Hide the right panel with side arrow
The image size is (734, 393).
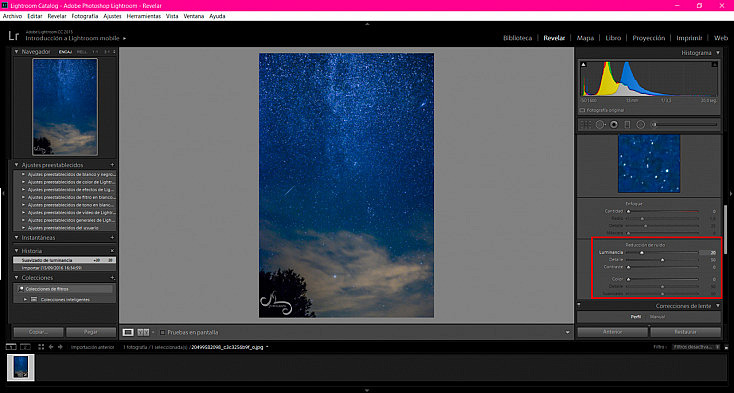tap(731, 193)
